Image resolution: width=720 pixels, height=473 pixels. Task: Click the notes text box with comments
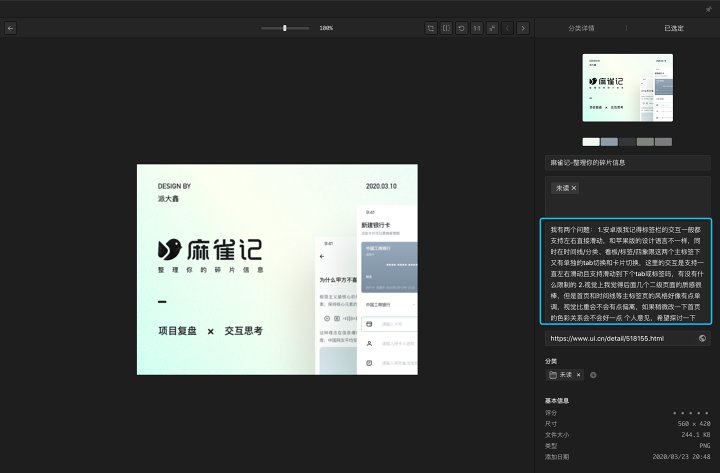(626, 271)
